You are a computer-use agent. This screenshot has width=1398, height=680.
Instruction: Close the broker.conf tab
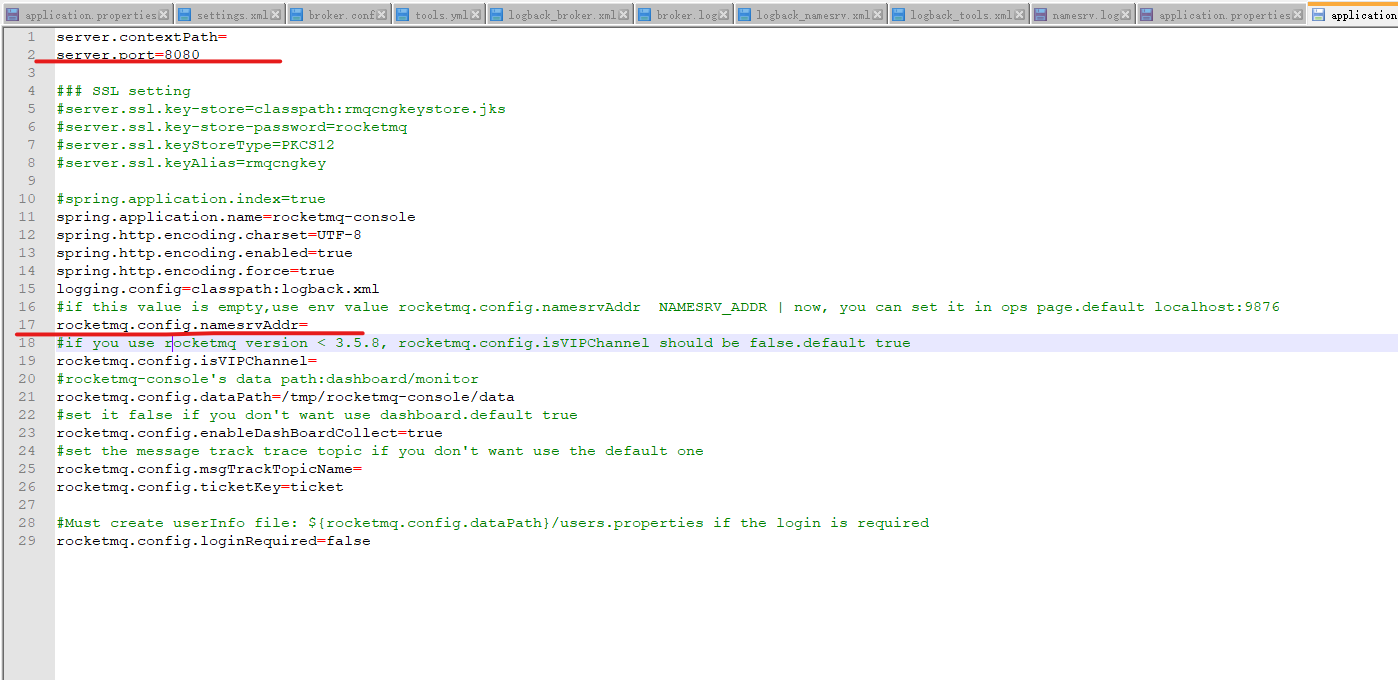(x=384, y=15)
